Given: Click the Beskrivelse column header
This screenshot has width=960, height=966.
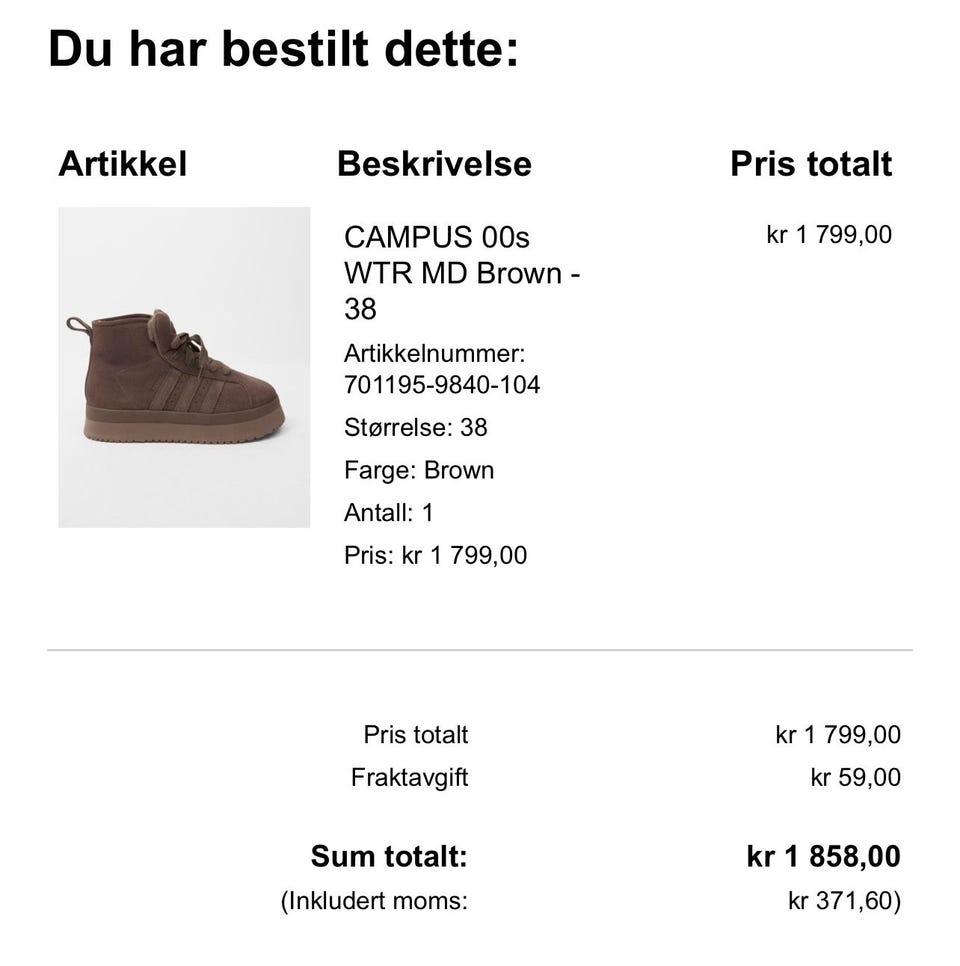Looking at the screenshot, I should tap(434, 164).
